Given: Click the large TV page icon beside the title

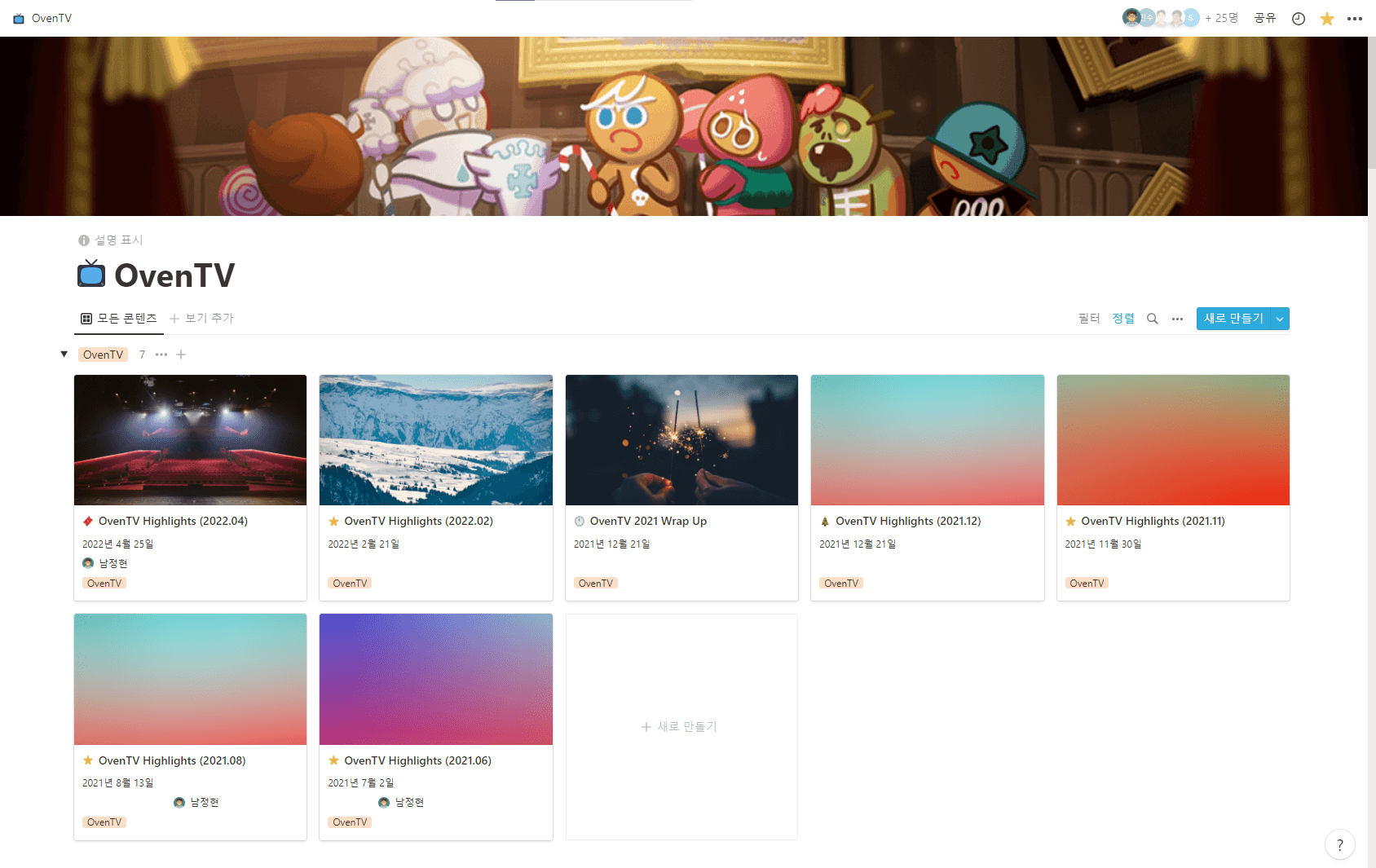Looking at the screenshot, I should [91, 274].
